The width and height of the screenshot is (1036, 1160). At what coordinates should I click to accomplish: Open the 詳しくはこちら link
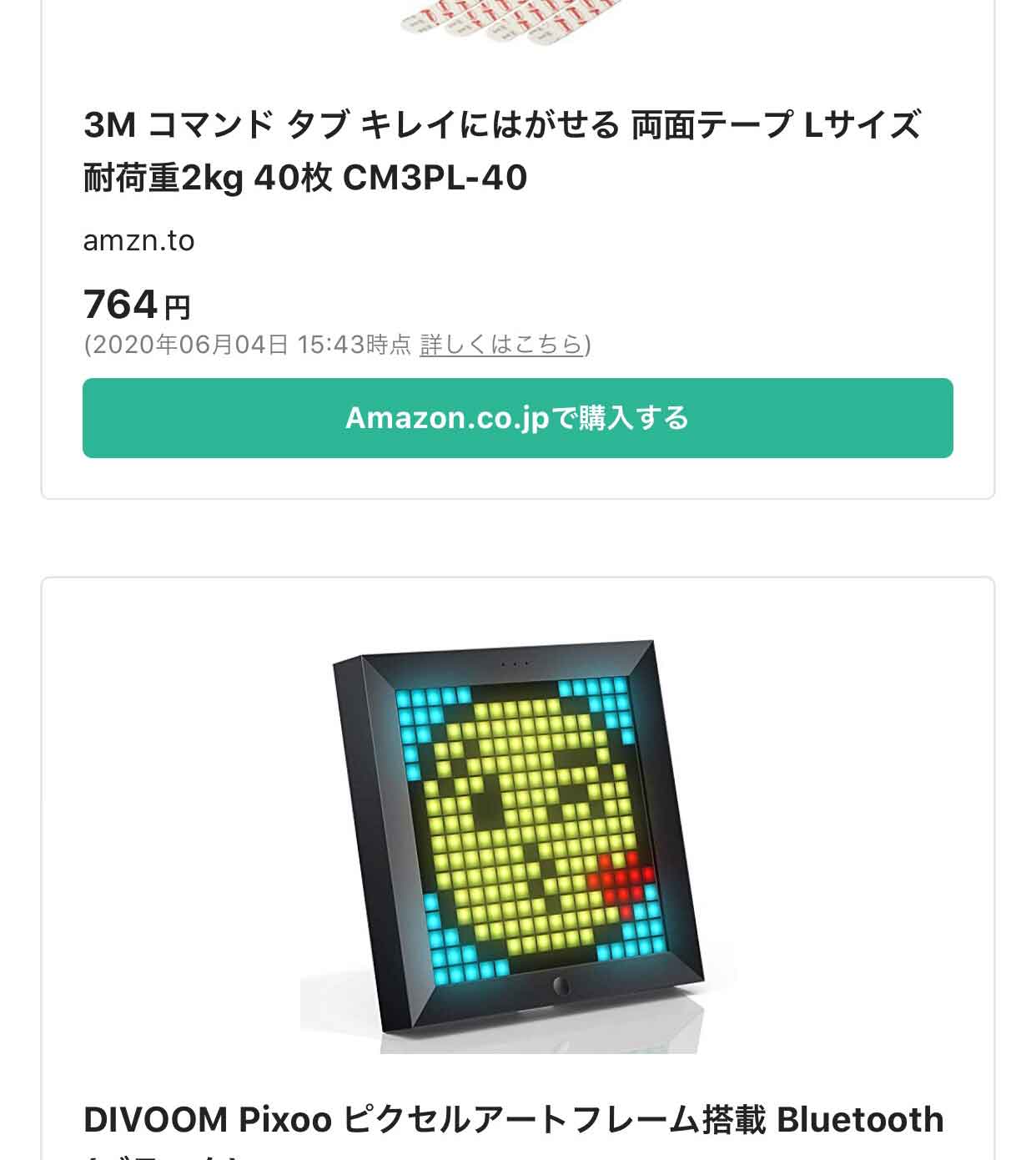(501, 344)
